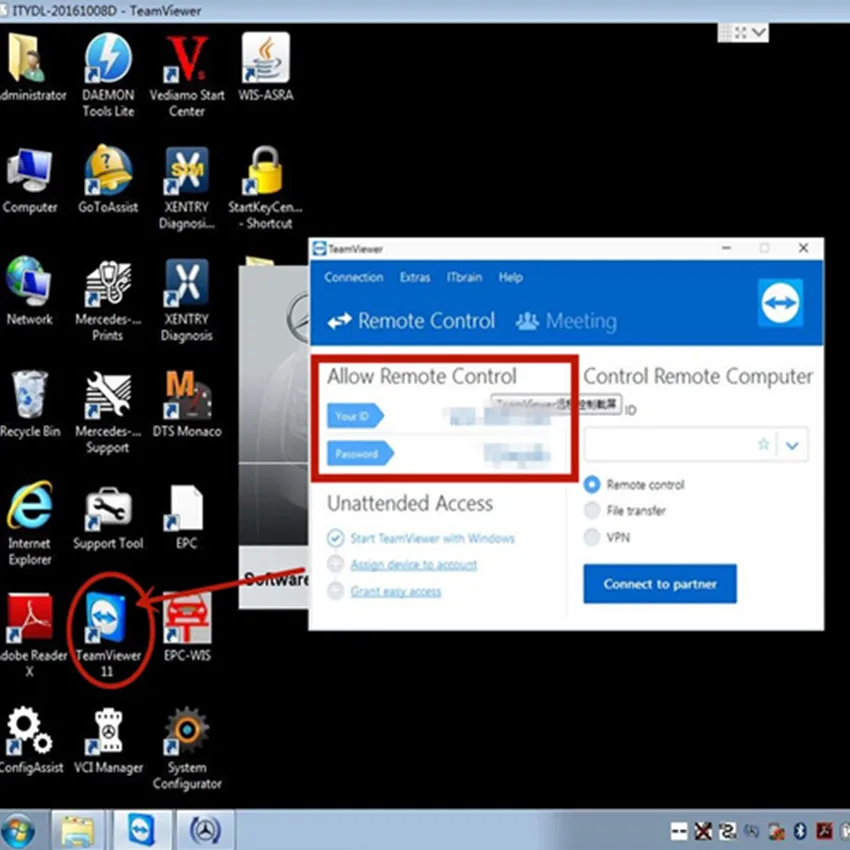This screenshot has height=850, width=850.
Task: Open the Internet Explorer icon
Action: coord(29,506)
